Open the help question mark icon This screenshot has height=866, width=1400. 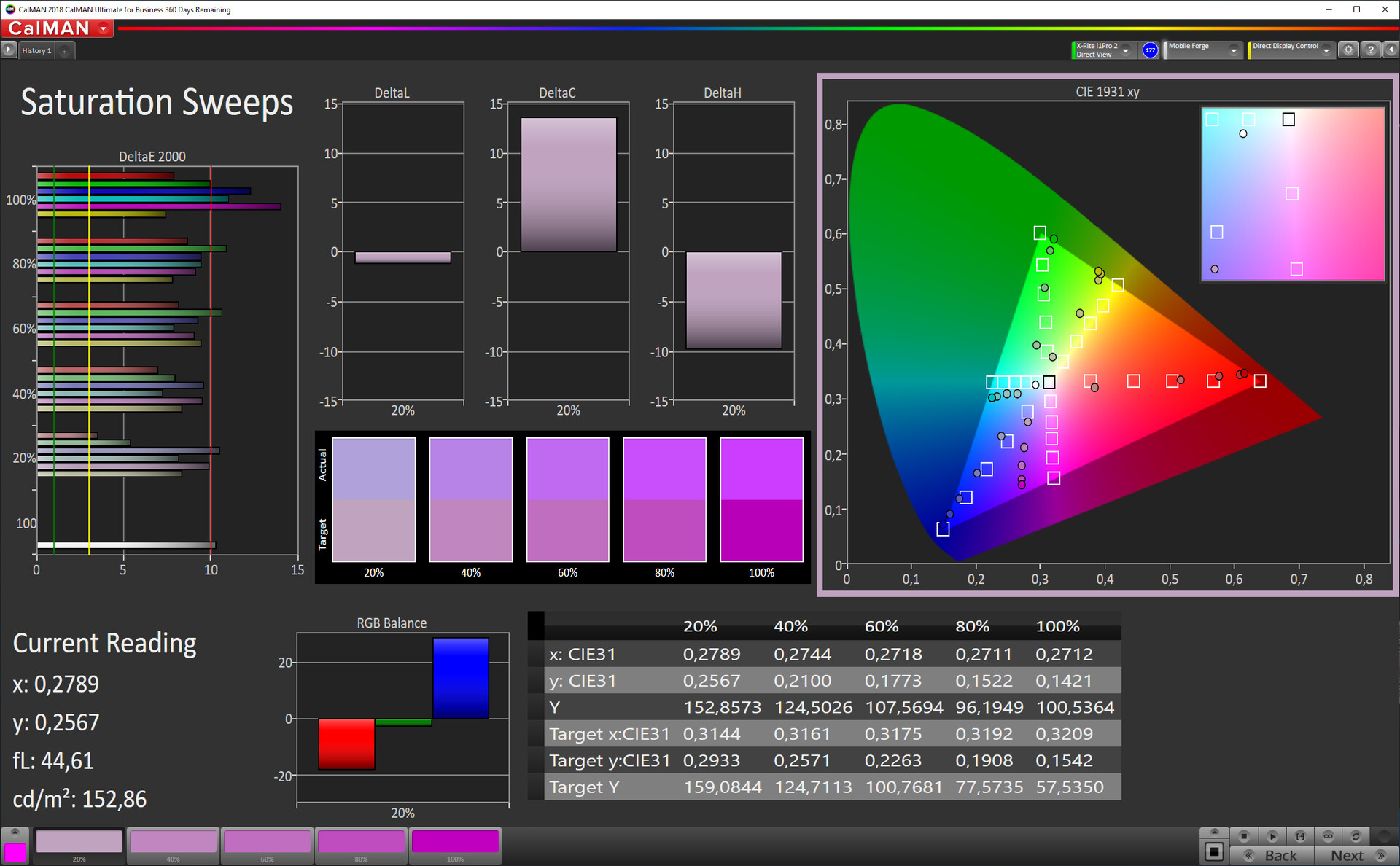click(x=1371, y=50)
